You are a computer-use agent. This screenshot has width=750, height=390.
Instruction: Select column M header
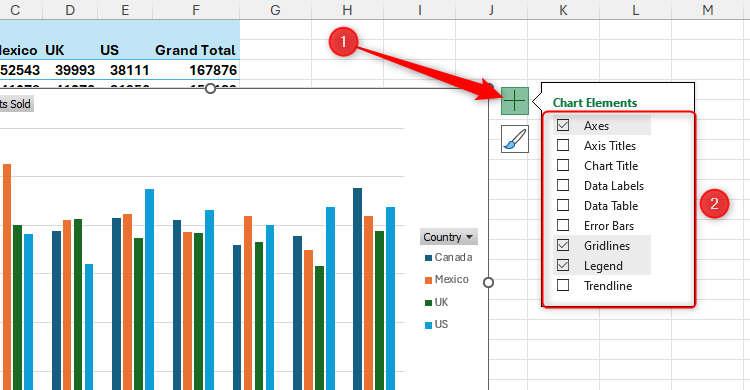(708, 10)
